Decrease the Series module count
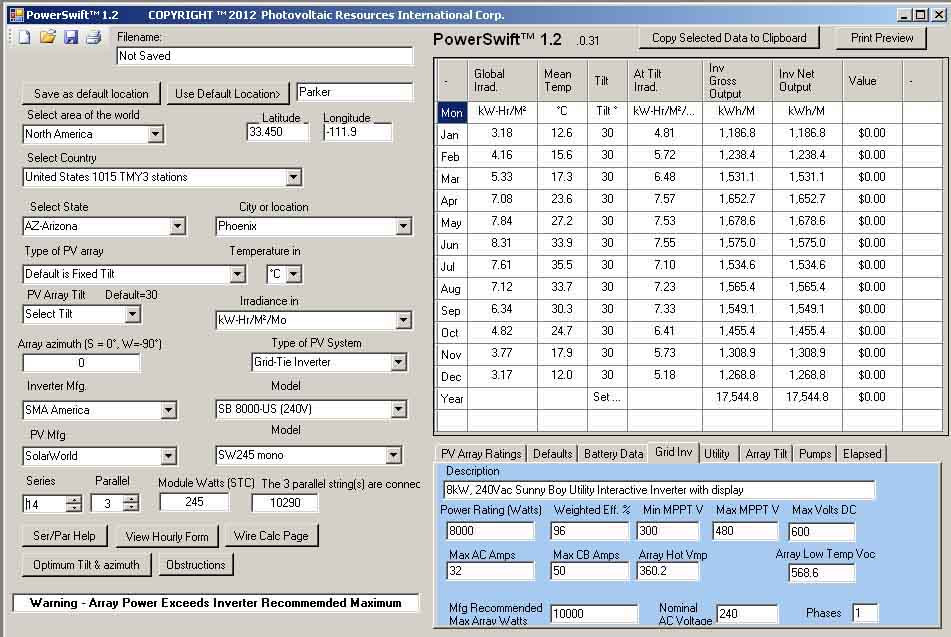Screen dimensions: 951x637 click(74, 507)
